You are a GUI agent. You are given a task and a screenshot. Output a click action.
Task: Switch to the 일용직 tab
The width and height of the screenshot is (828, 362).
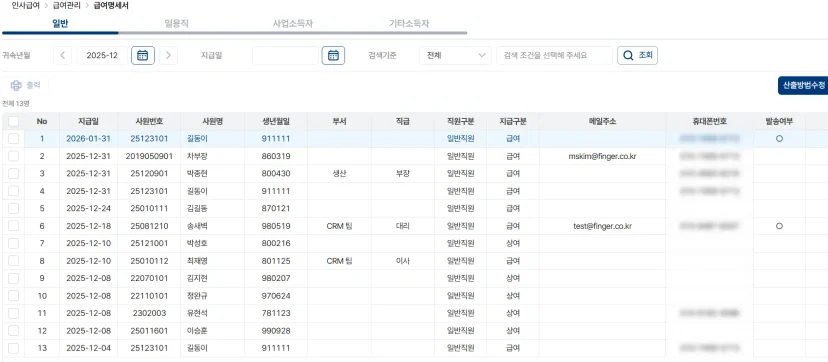point(176,24)
